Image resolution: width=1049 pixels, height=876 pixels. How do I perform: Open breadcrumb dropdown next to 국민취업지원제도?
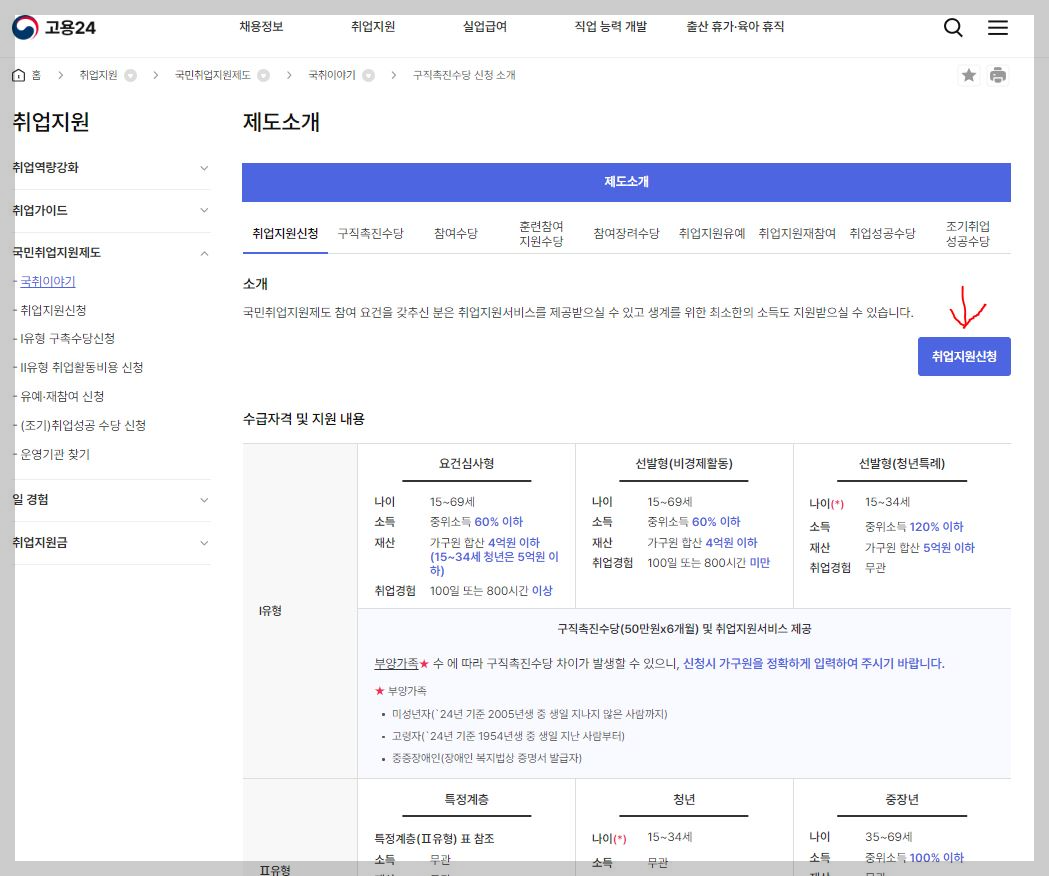tap(264, 76)
